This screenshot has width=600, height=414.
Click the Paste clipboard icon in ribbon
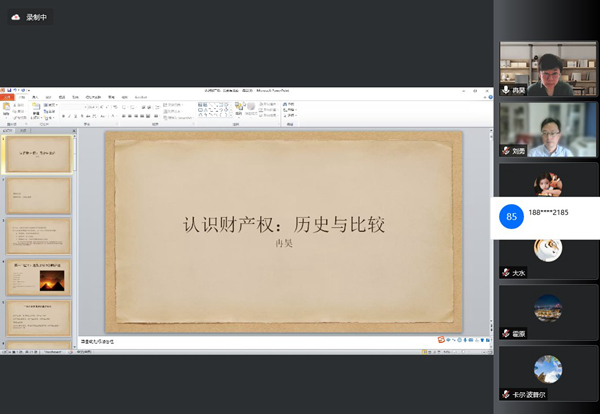(x=6, y=107)
